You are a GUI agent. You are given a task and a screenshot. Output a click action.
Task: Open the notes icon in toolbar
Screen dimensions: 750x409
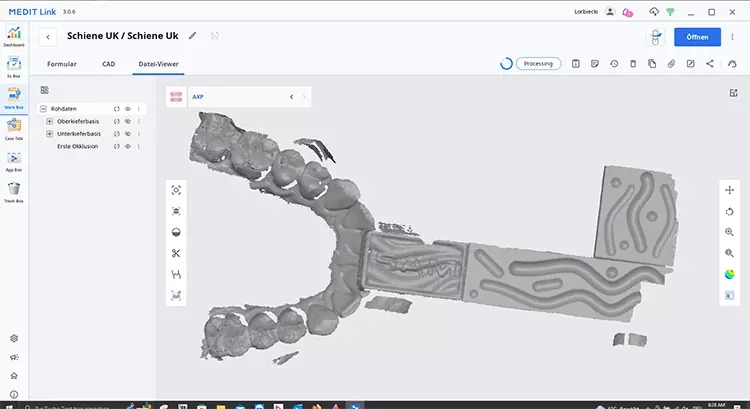coord(595,64)
